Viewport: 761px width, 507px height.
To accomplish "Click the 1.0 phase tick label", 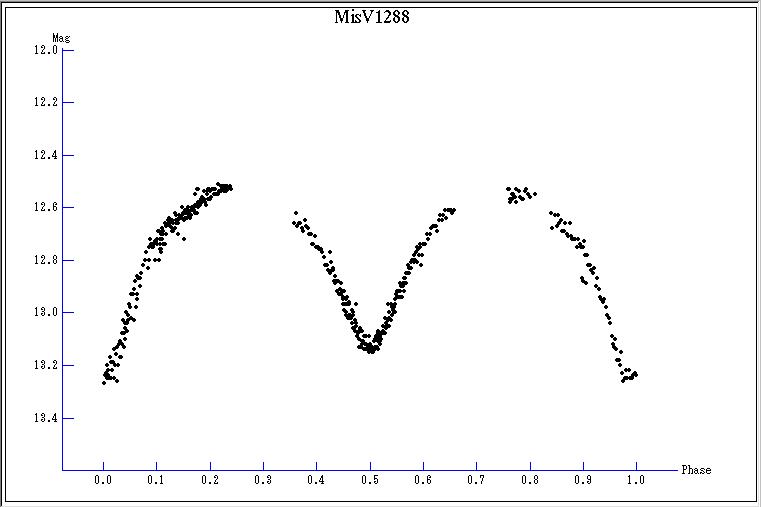I will 636,480.
